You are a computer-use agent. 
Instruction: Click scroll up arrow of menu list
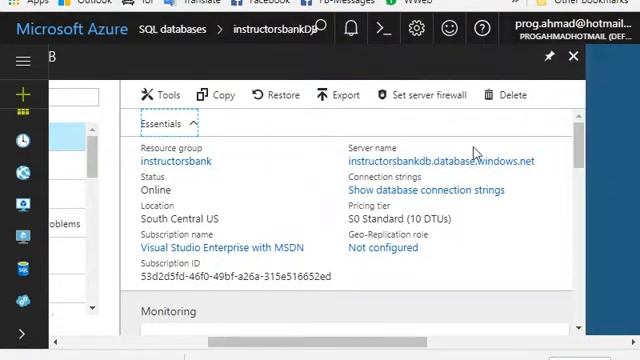click(92, 130)
